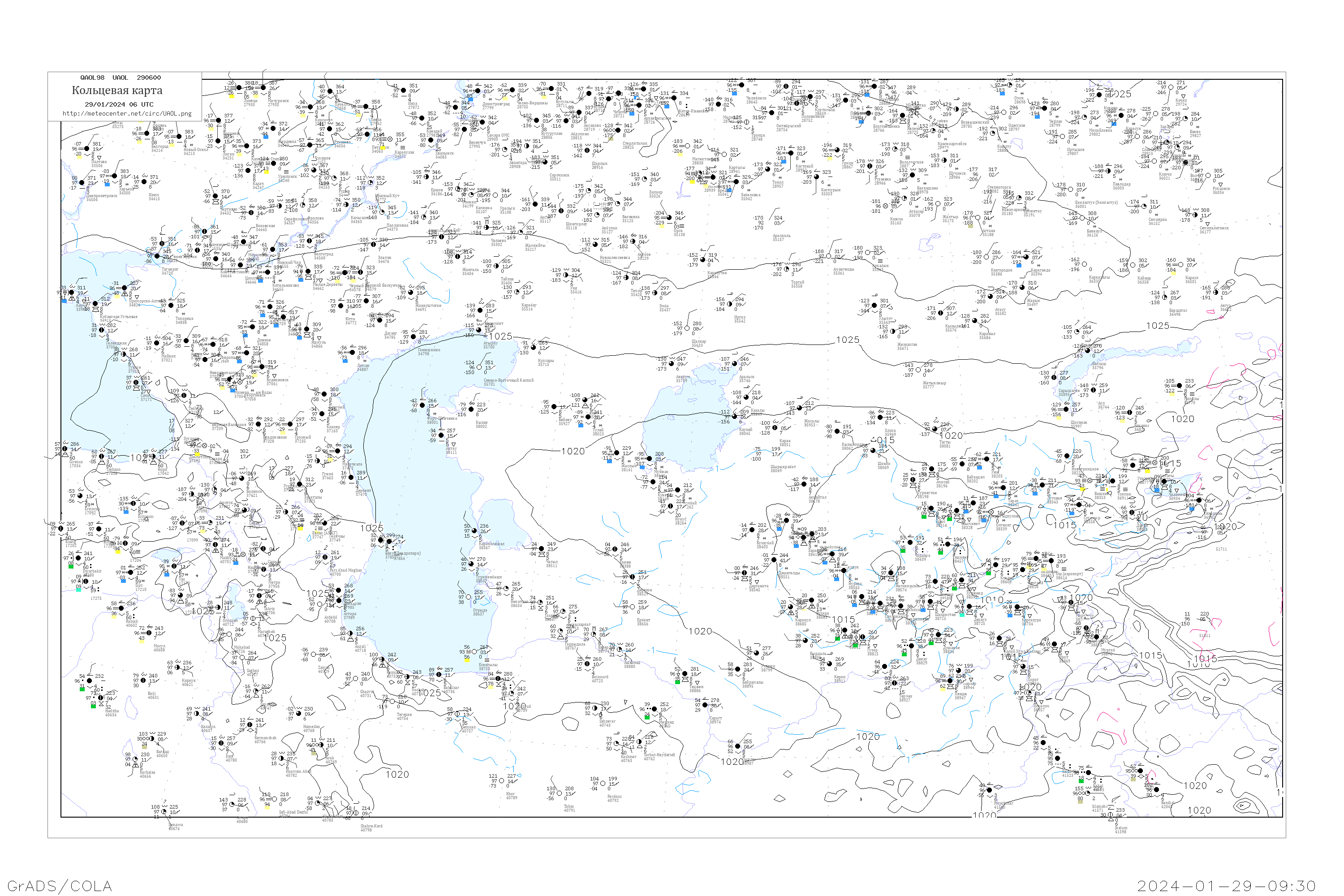Click the 2024-01-29-09:30 timestamp at bottom right
The width and height of the screenshot is (1344, 896).
coord(1226,886)
